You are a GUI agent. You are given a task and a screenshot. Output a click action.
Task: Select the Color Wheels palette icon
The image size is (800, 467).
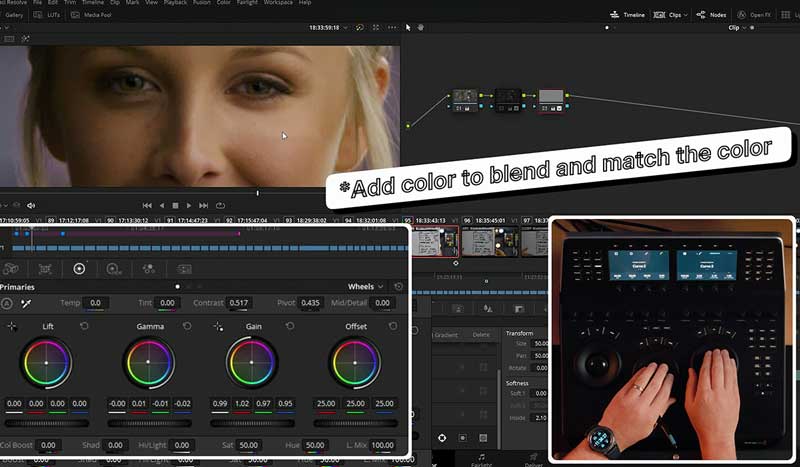point(79,269)
